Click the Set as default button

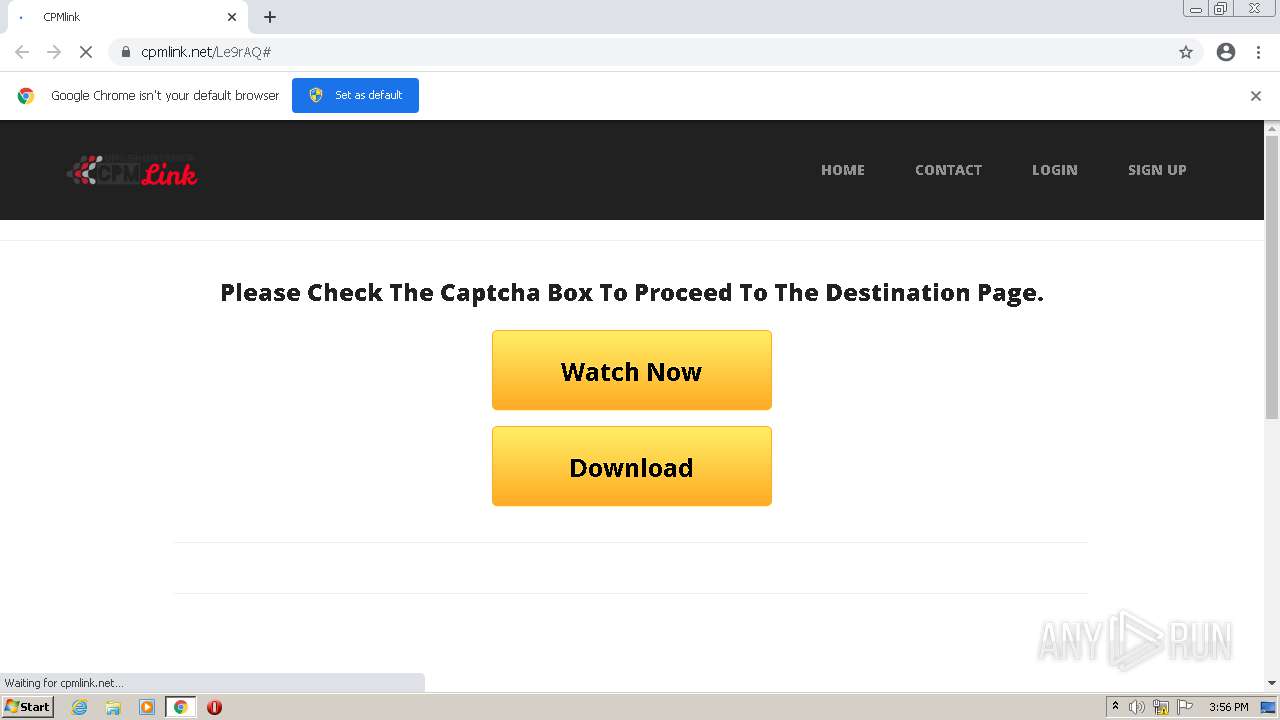355,95
